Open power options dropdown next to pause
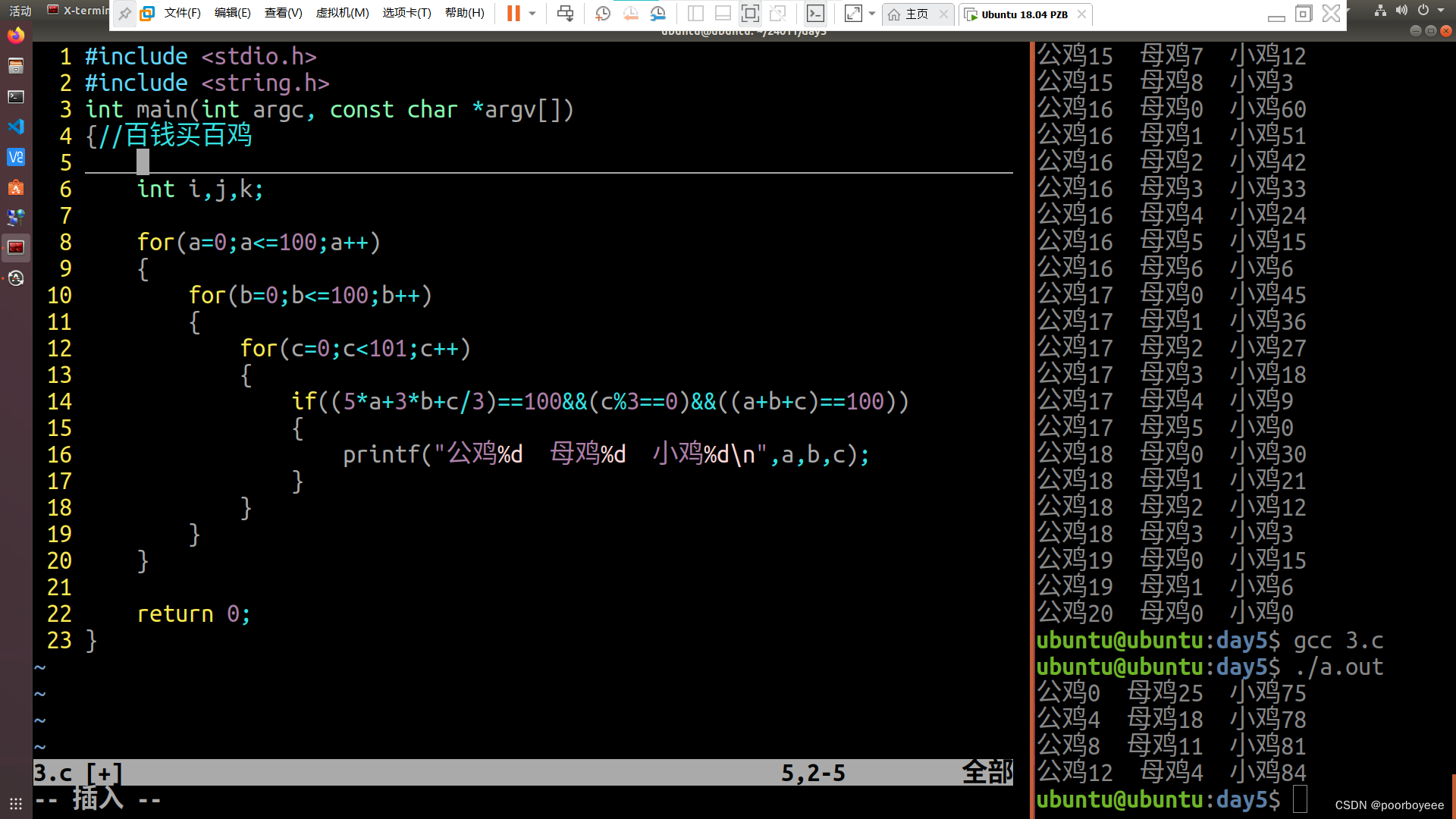 click(532, 14)
